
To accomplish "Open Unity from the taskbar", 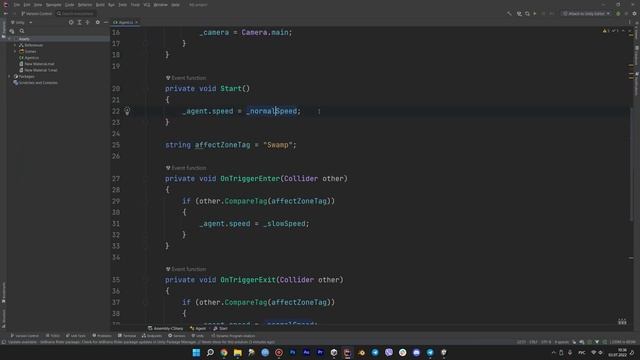I will (334, 353).
